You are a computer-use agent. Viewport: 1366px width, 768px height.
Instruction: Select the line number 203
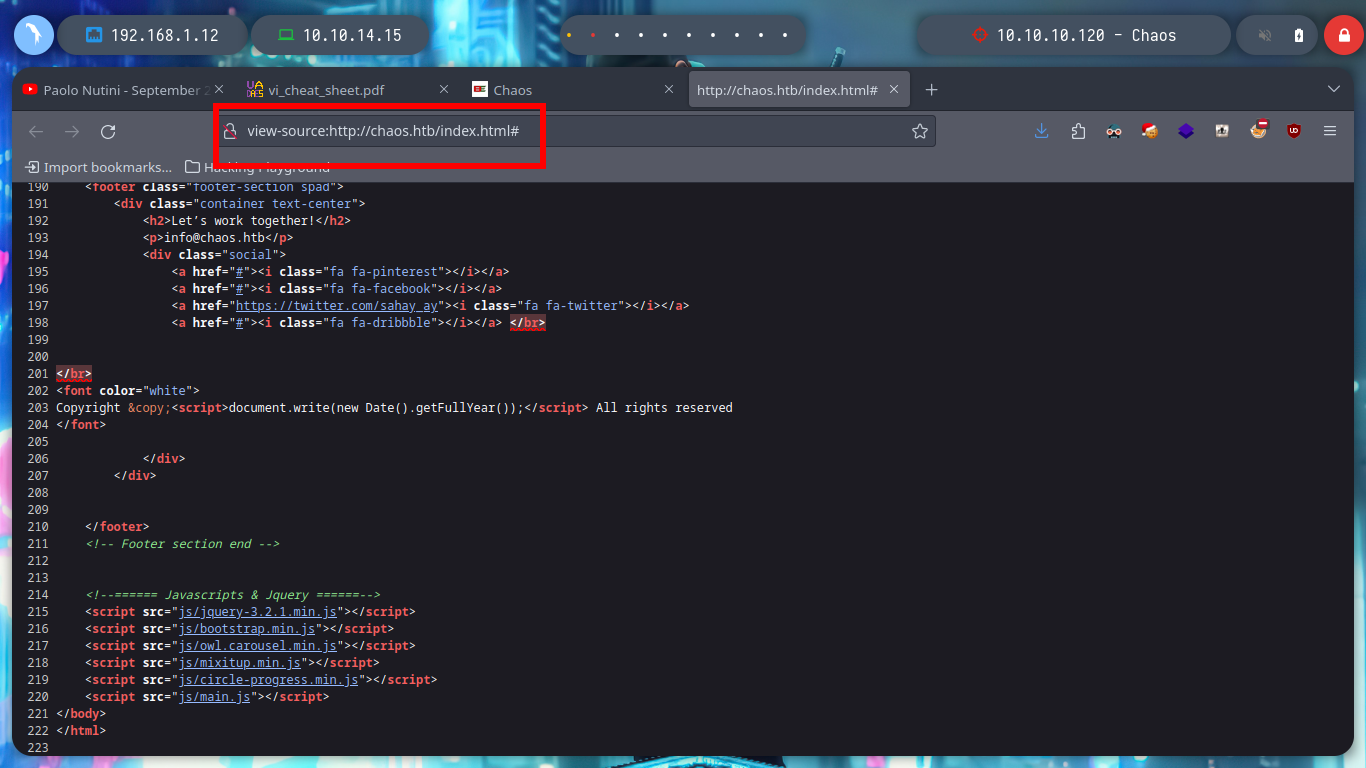pos(38,408)
